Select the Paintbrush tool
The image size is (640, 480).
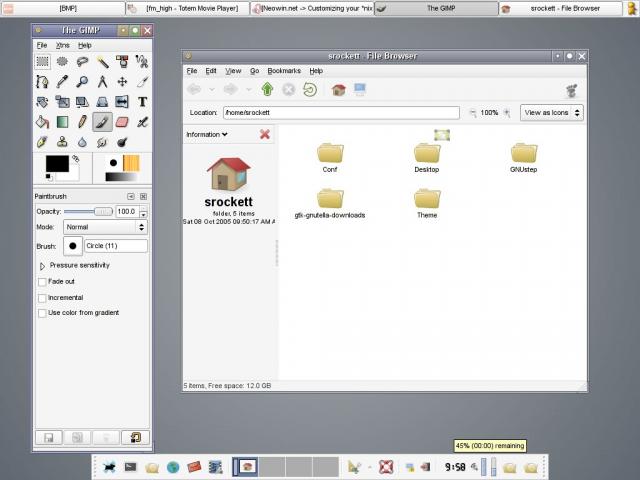(102, 122)
